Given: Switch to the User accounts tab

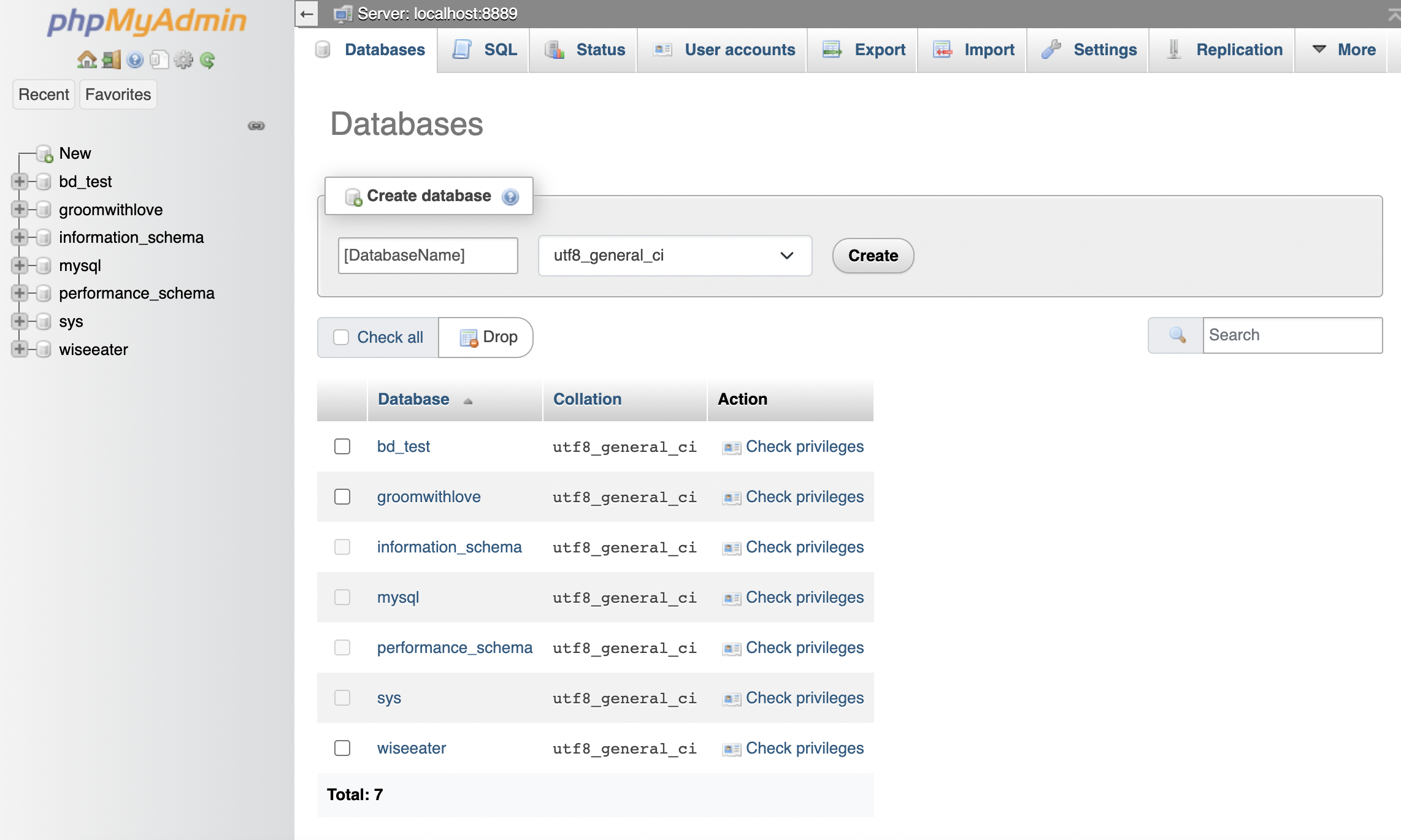Looking at the screenshot, I should (x=739, y=50).
